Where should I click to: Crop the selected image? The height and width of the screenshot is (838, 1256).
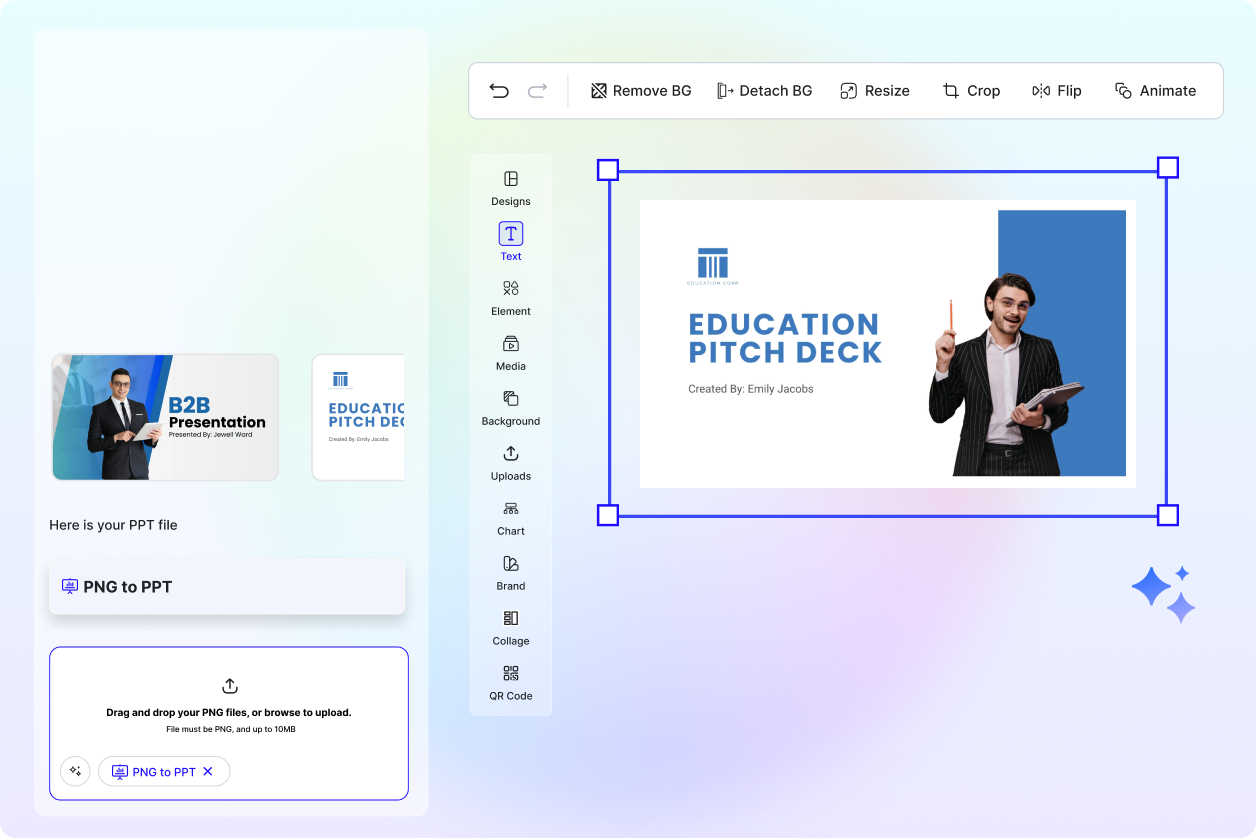[x=971, y=90]
